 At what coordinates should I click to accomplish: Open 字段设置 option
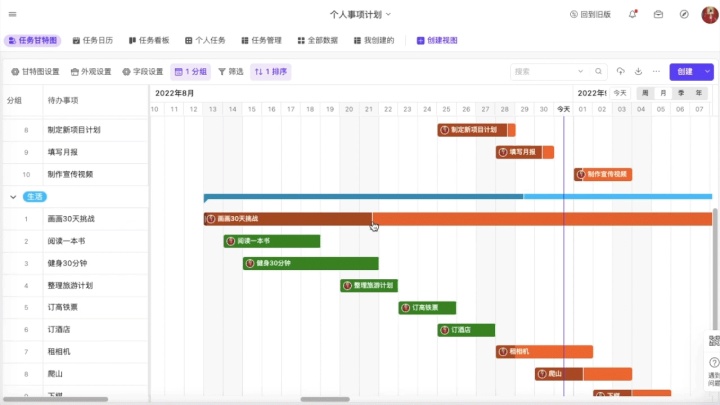tap(143, 72)
